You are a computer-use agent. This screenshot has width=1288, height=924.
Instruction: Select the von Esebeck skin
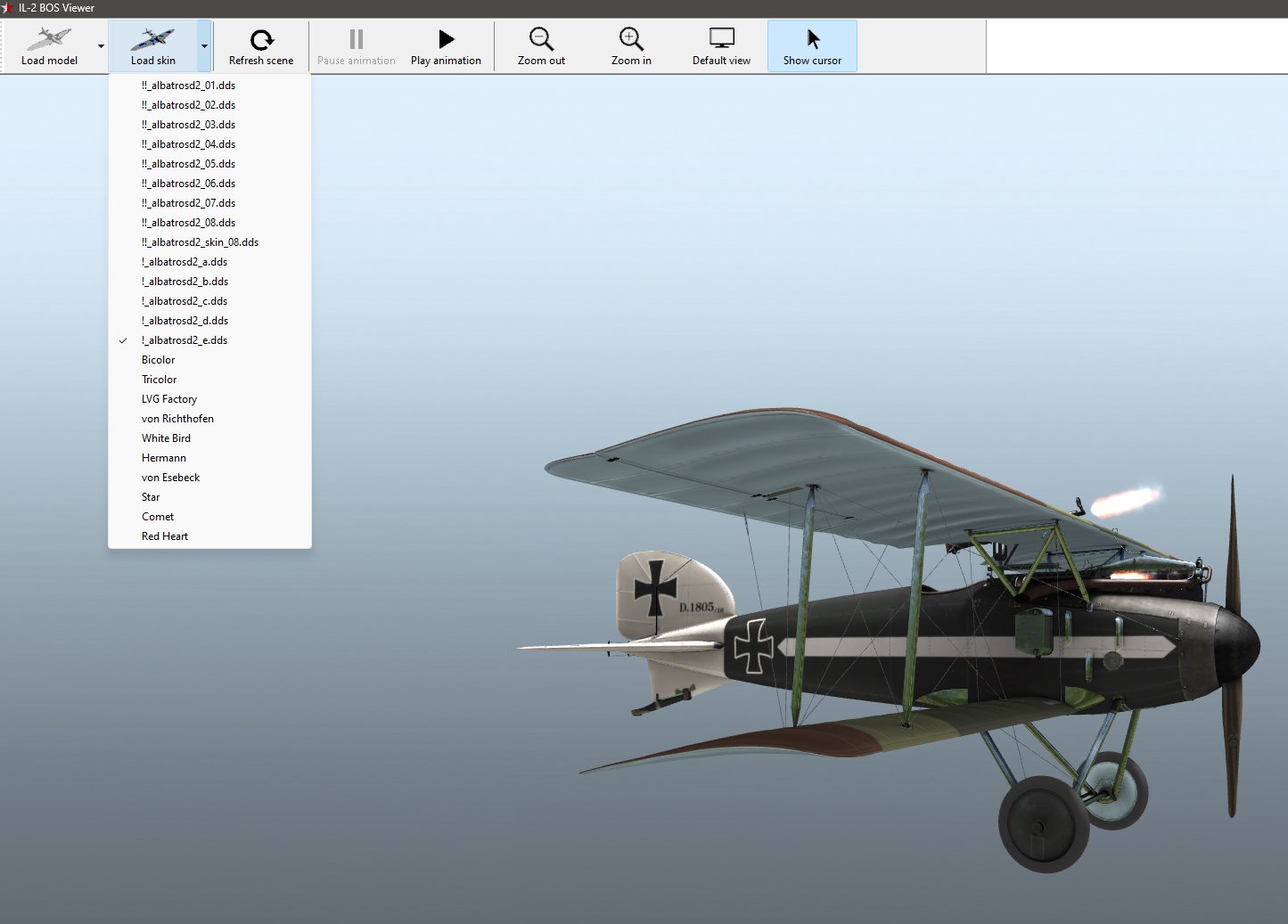[x=209, y=478]
